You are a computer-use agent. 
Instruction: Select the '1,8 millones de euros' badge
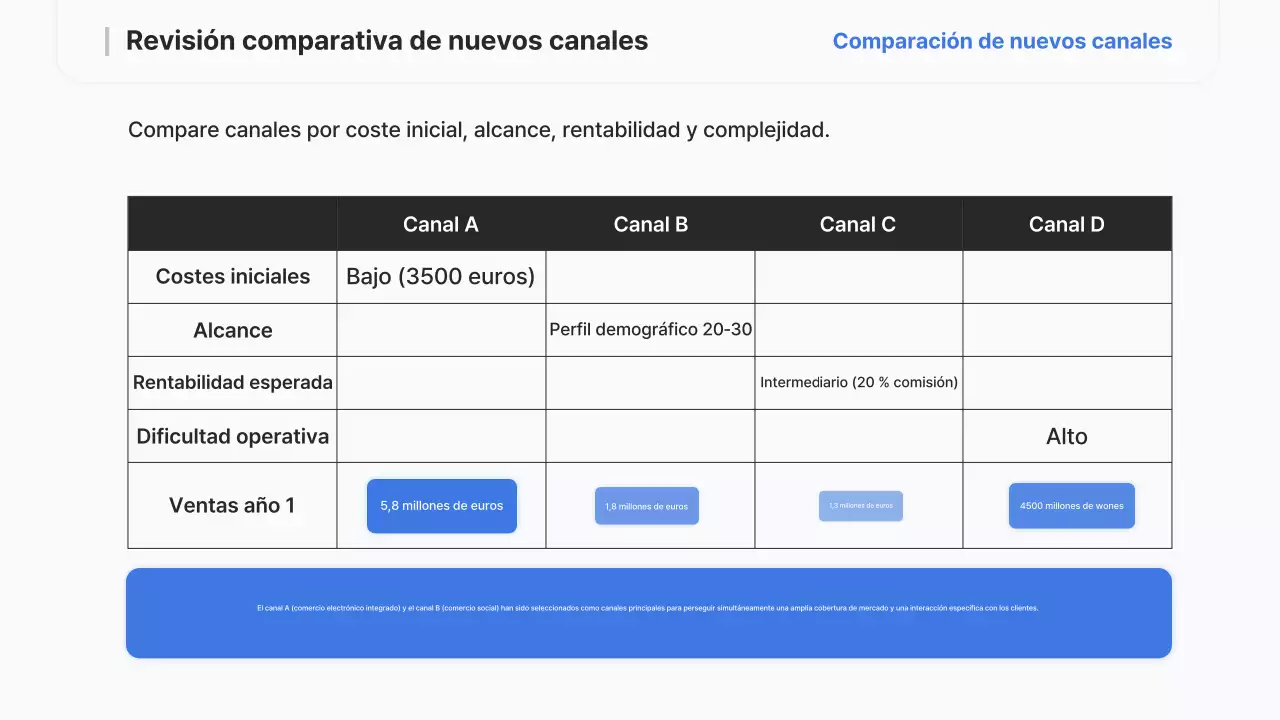(x=646, y=506)
